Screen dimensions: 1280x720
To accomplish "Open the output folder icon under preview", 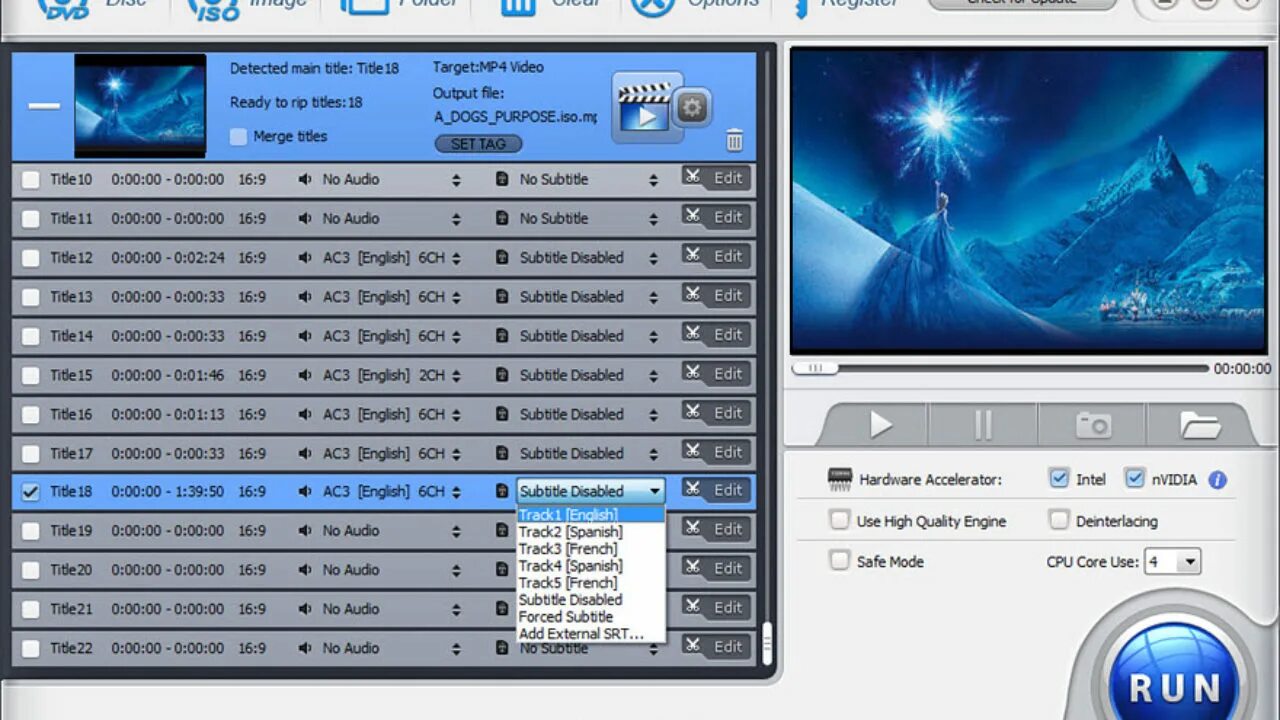I will pos(1199,425).
